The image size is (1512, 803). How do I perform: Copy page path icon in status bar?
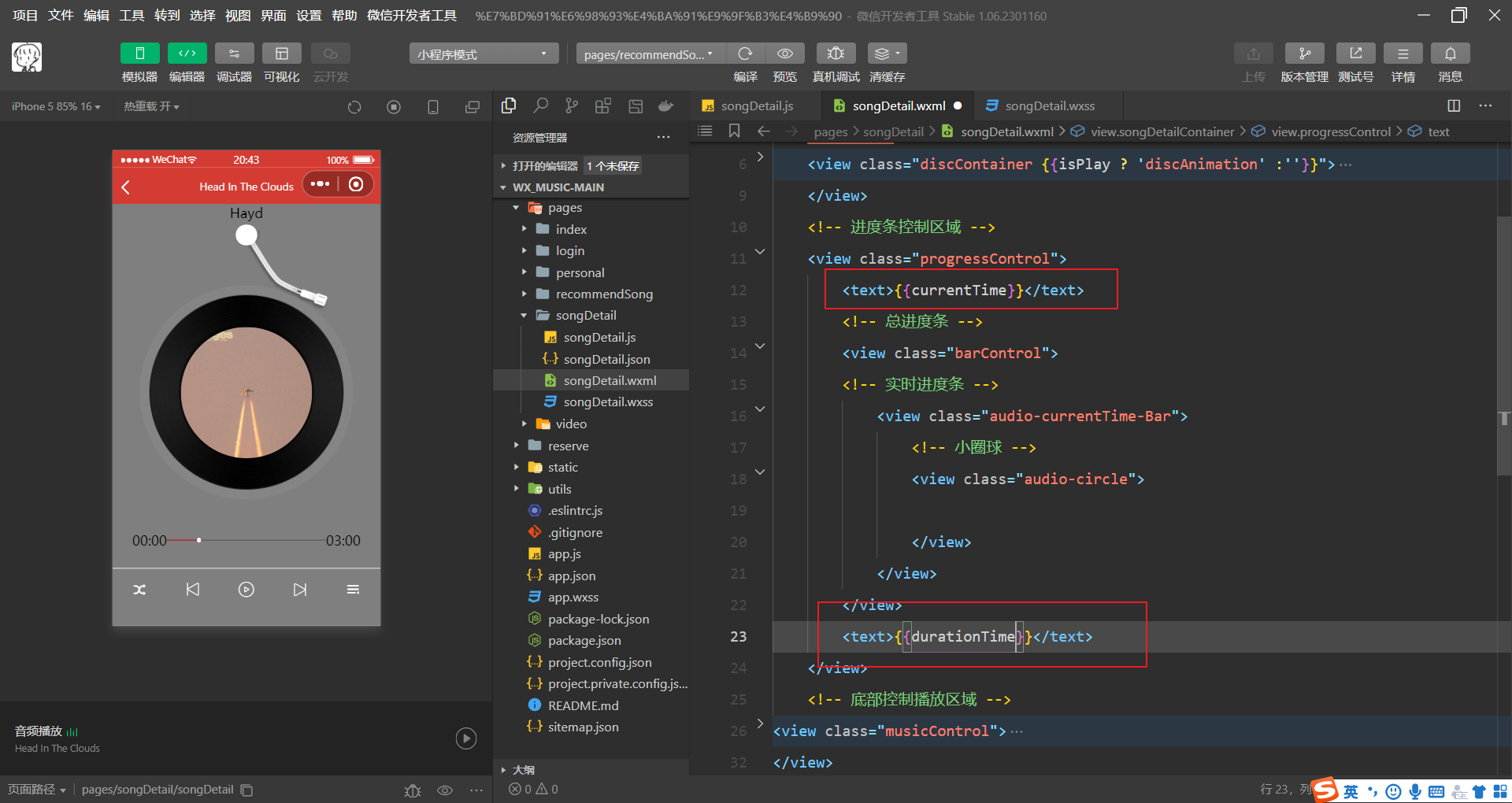coord(246,790)
